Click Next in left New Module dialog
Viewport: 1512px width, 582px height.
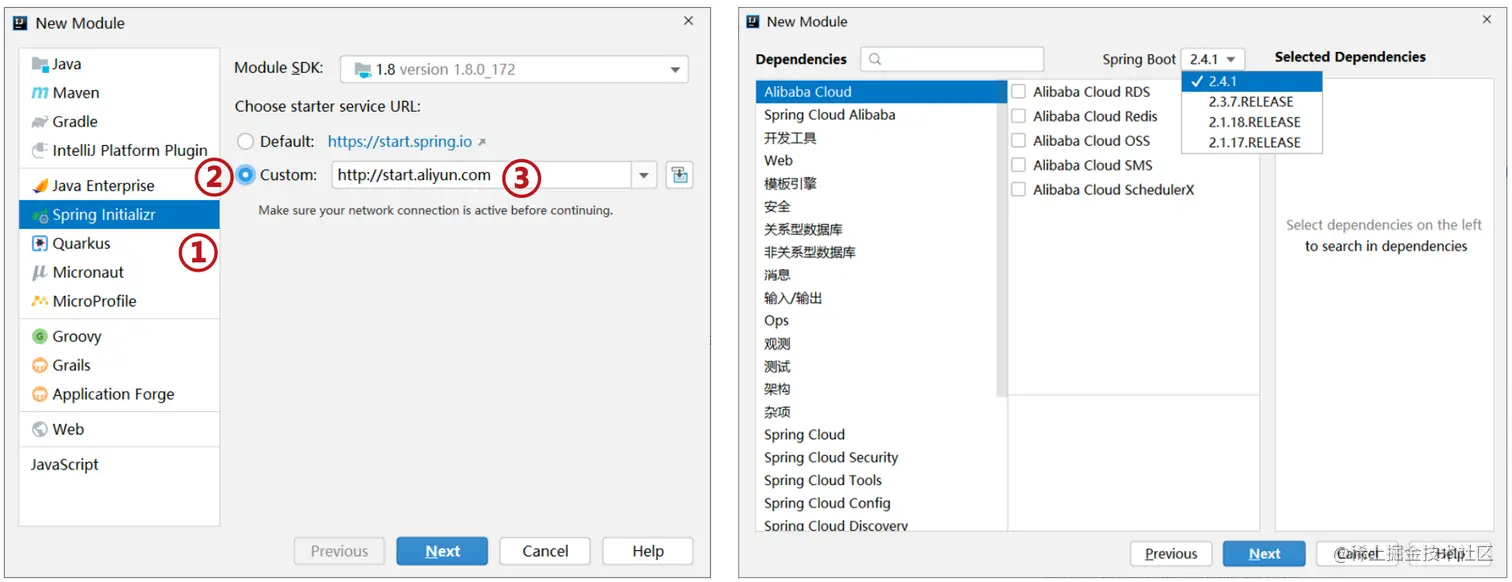click(442, 551)
